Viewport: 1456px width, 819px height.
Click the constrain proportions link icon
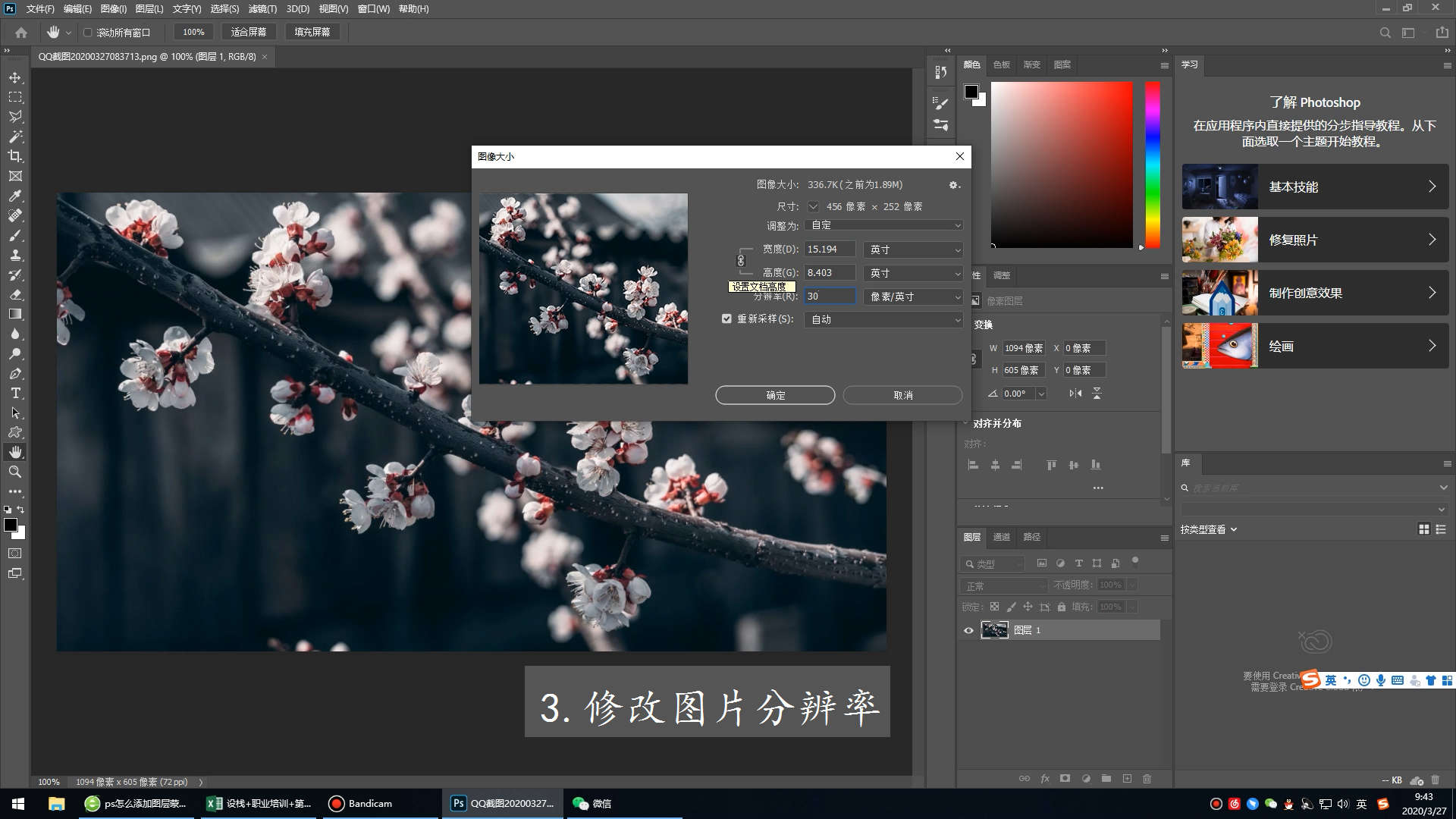point(741,261)
